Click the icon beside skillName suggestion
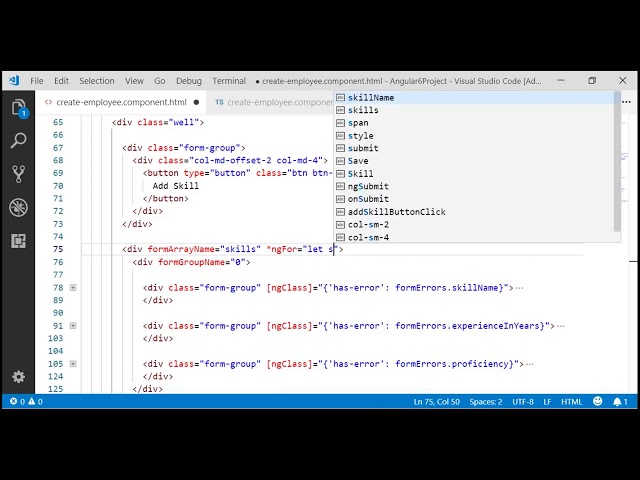 [340, 98]
